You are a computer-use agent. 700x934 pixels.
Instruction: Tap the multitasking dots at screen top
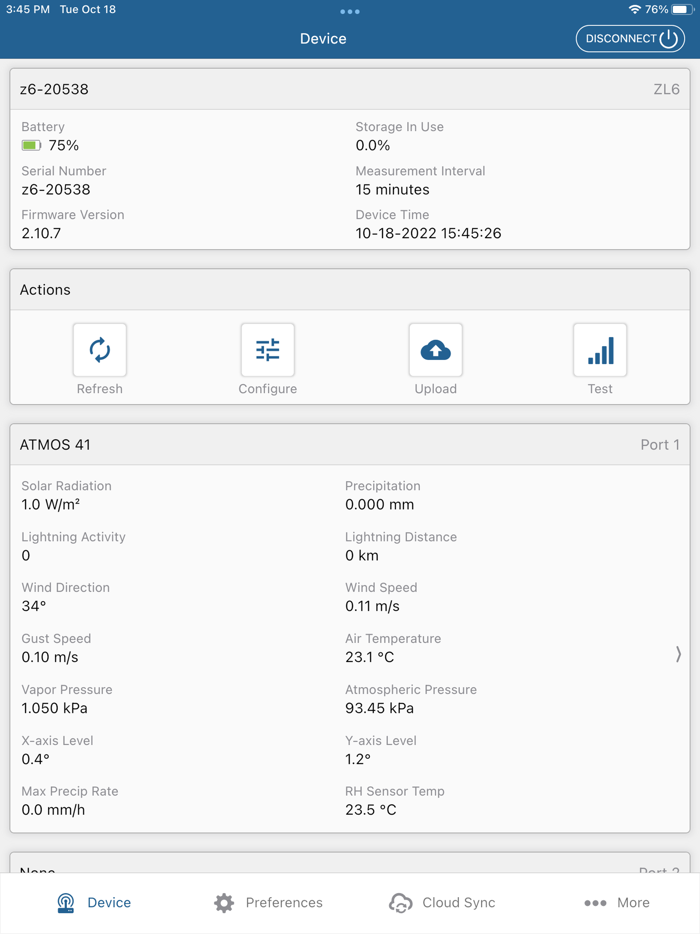click(349, 12)
